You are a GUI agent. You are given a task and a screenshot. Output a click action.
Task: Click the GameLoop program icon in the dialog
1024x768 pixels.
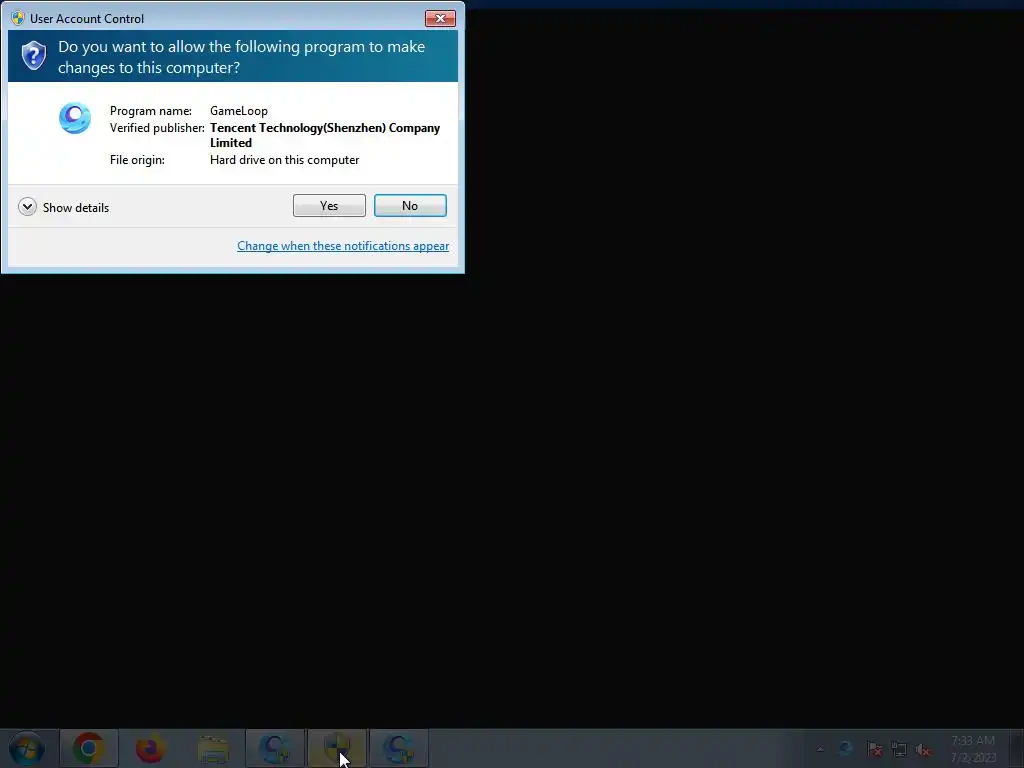[x=74, y=118]
